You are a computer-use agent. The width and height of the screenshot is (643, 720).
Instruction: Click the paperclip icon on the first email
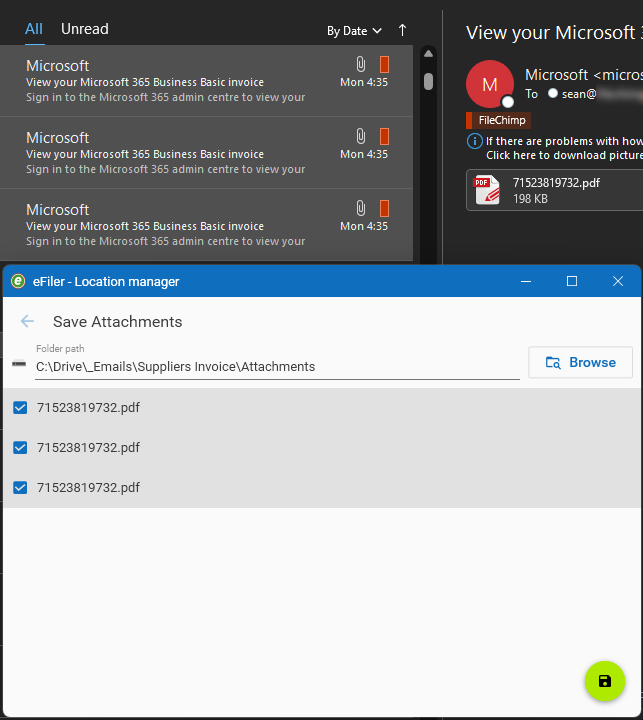(361, 64)
